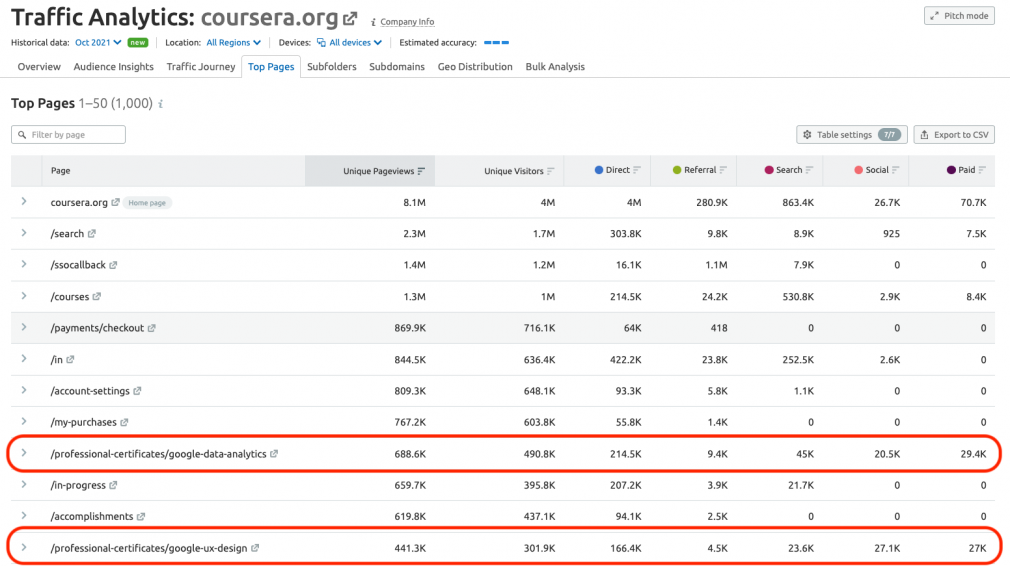The image size is (1010, 566).
Task: Open external link icon beside /in
Action: tap(70, 359)
